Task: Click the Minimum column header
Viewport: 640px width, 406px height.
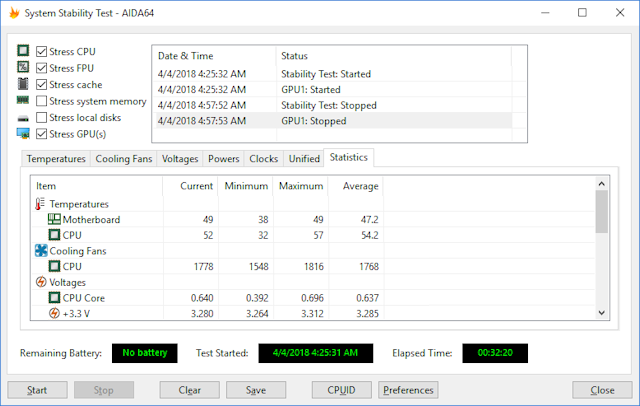Action: pyautogui.click(x=245, y=186)
